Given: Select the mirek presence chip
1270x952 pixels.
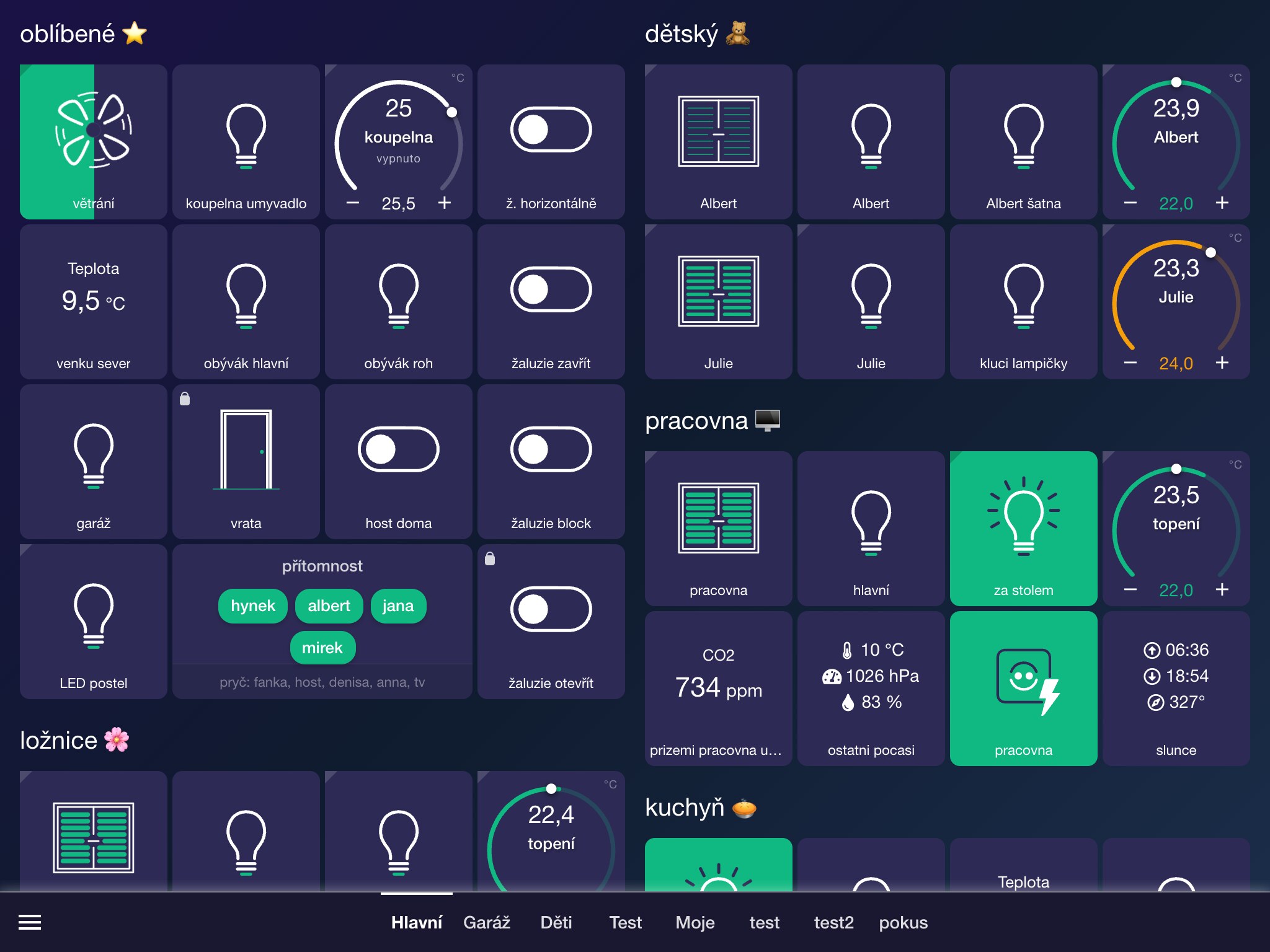Looking at the screenshot, I should coord(322,648).
